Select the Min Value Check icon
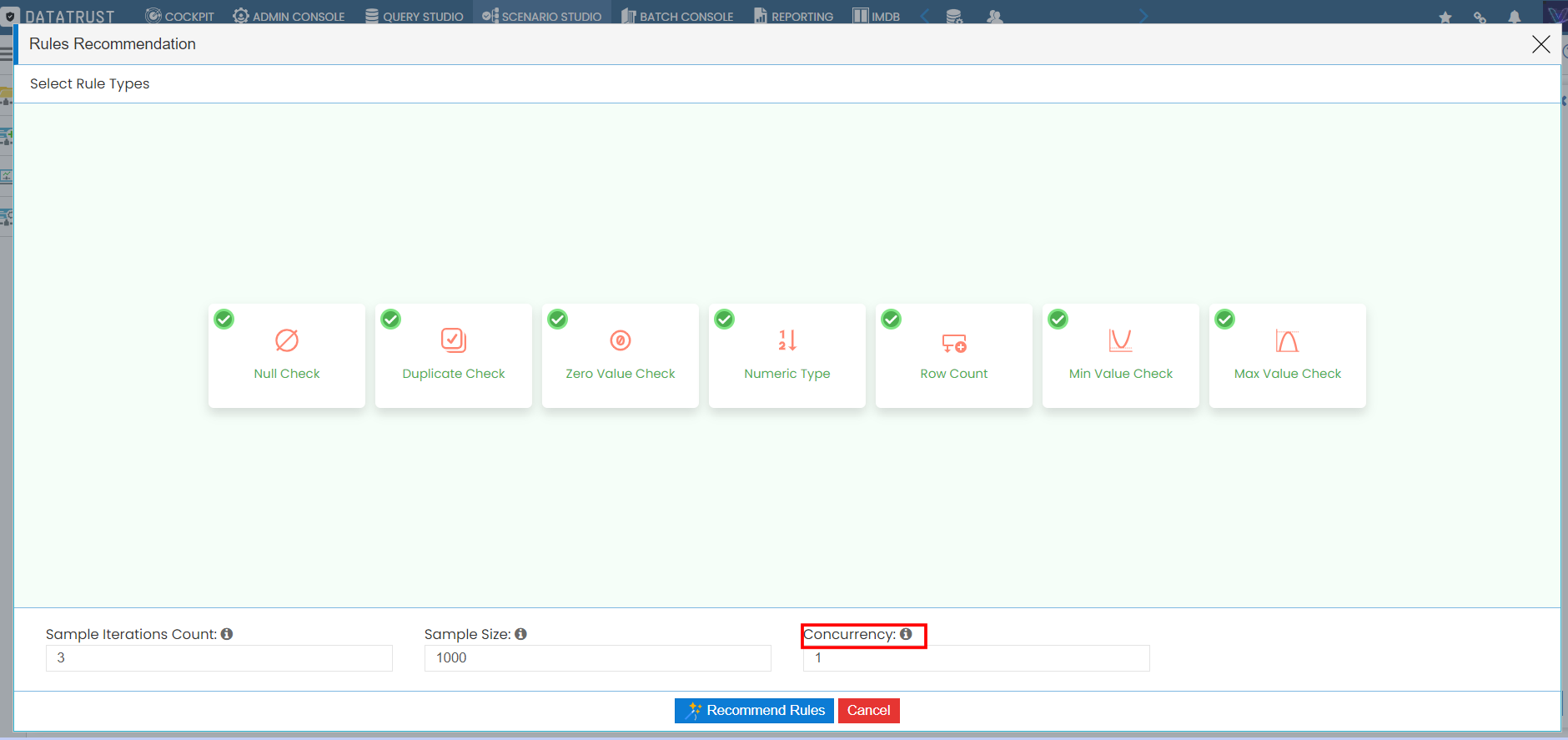This screenshot has height=740, width=1568. pos(1120,340)
